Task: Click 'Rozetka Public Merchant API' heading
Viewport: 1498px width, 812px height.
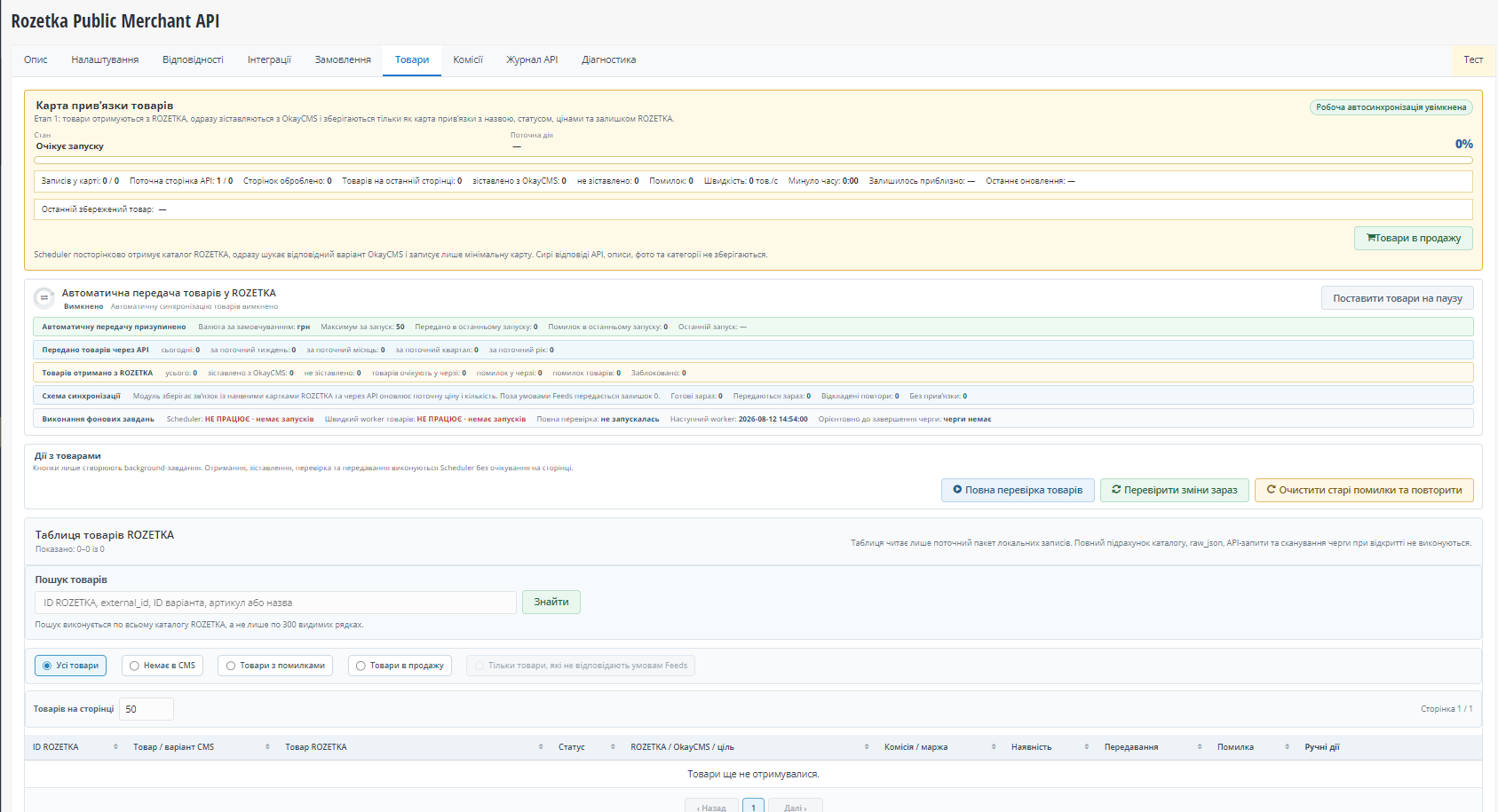Action: coord(115,21)
